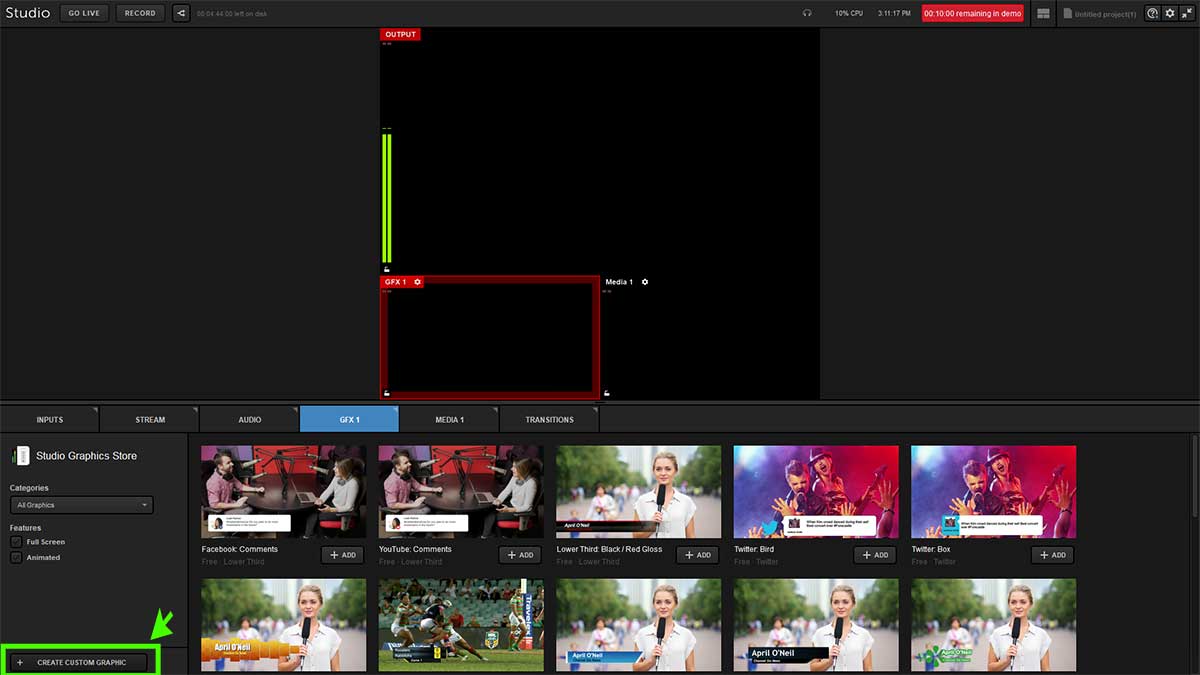Viewport: 1200px width, 675px height.
Task: Expand the Stream tab corner arrow
Action: click(195, 410)
